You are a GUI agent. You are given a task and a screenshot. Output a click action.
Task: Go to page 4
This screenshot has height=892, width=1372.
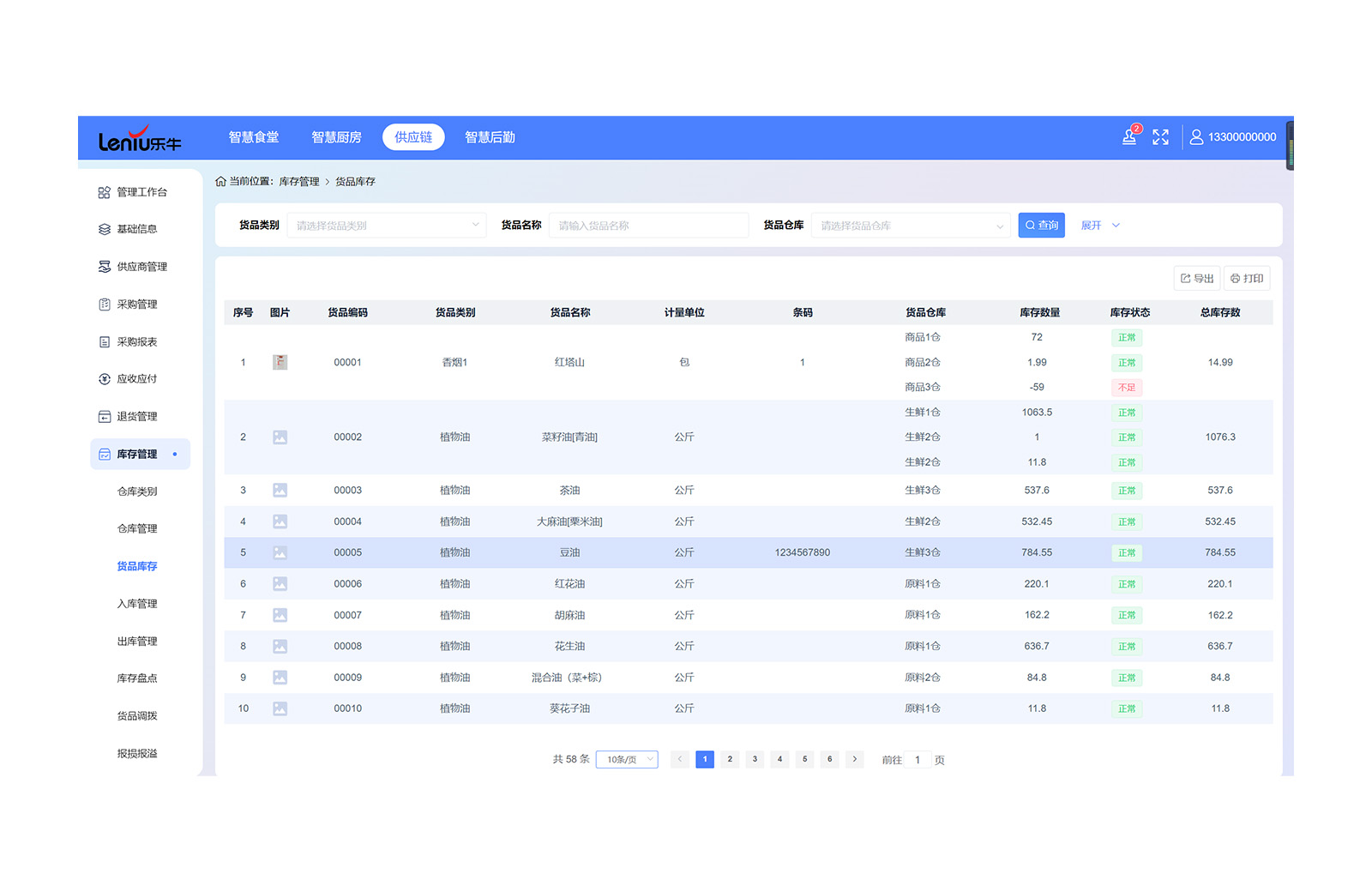pos(779,759)
